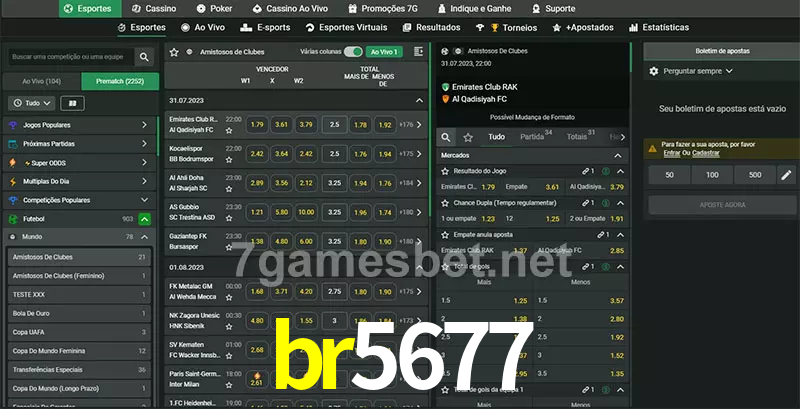Select the 100 quick stake amount
This screenshot has width=800, height=409.
[x=711, y=175]
